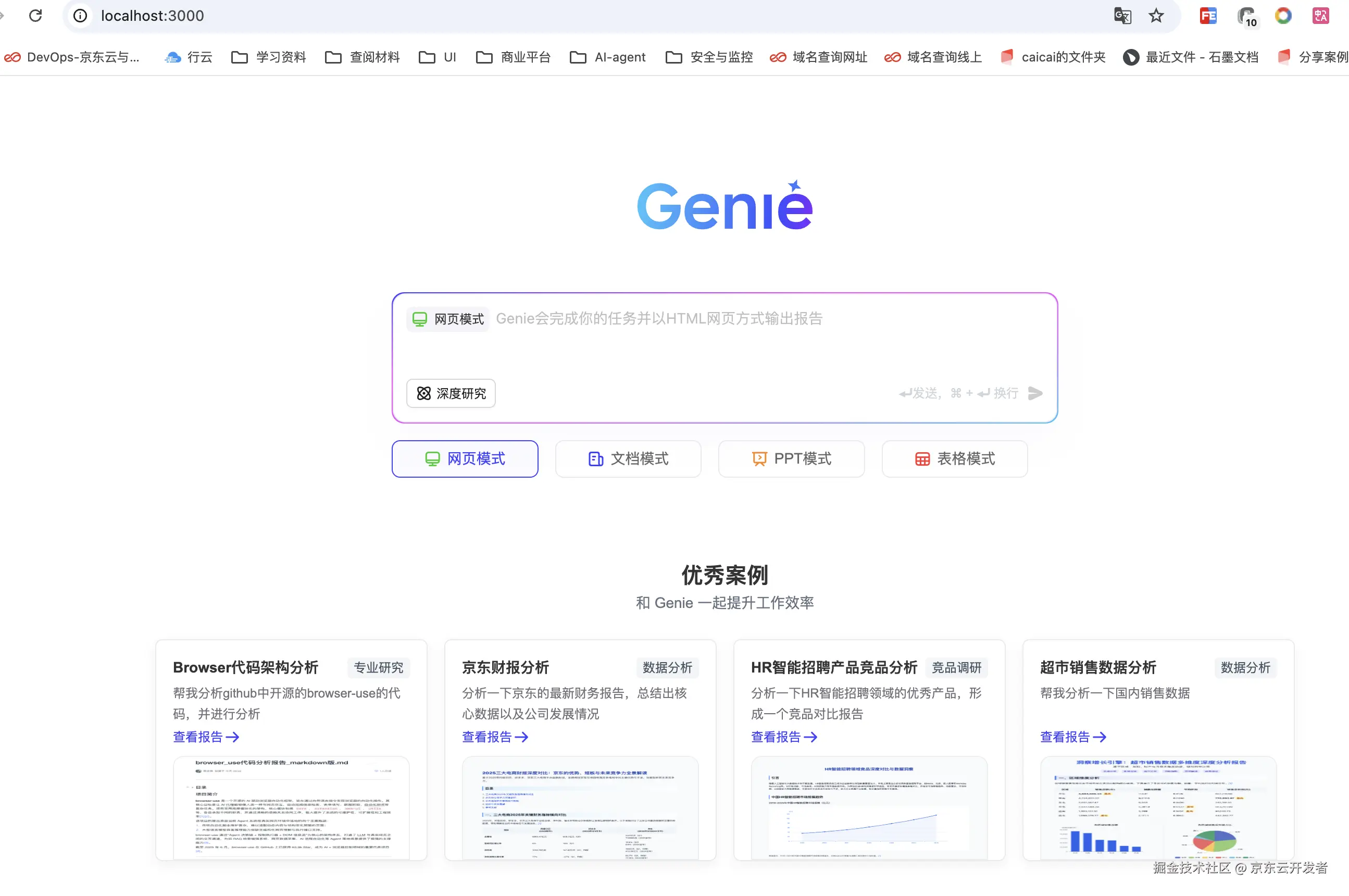Toggle 深度研究 deep research mode
The image size is (1349, 896).
point(450,393)
